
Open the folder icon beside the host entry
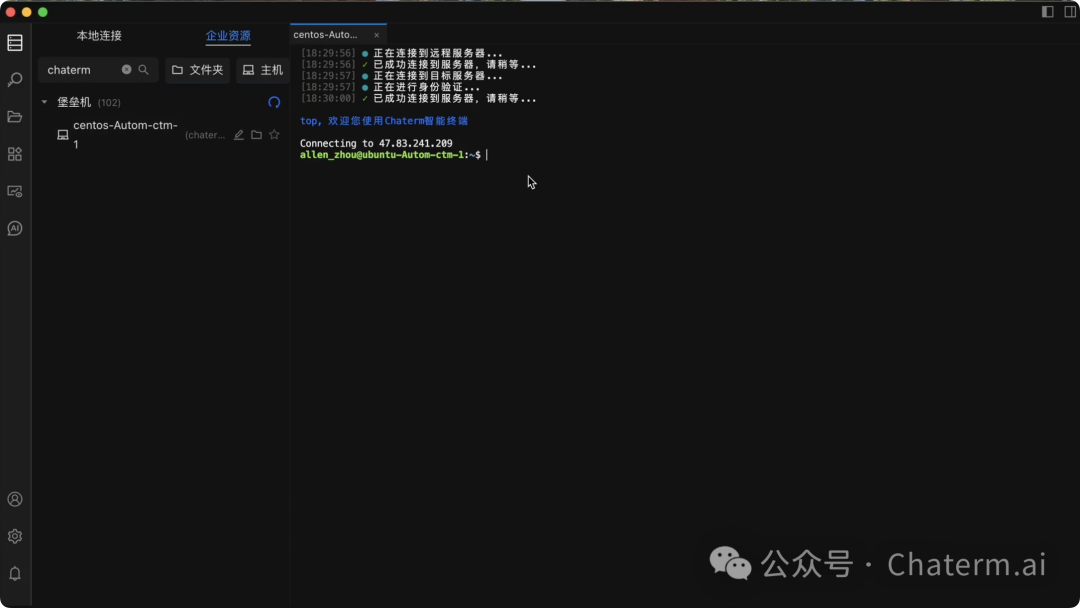pos(256,134)
